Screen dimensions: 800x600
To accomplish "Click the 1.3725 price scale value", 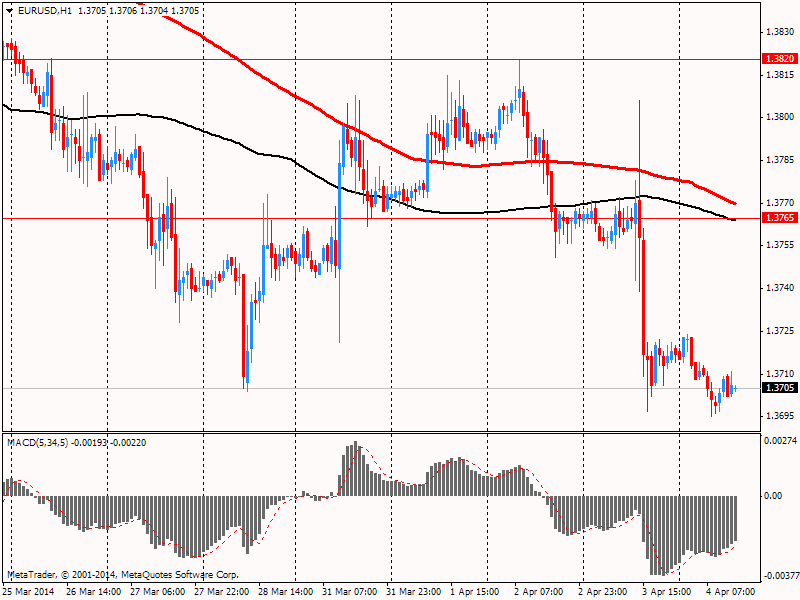I will (780, 331).
